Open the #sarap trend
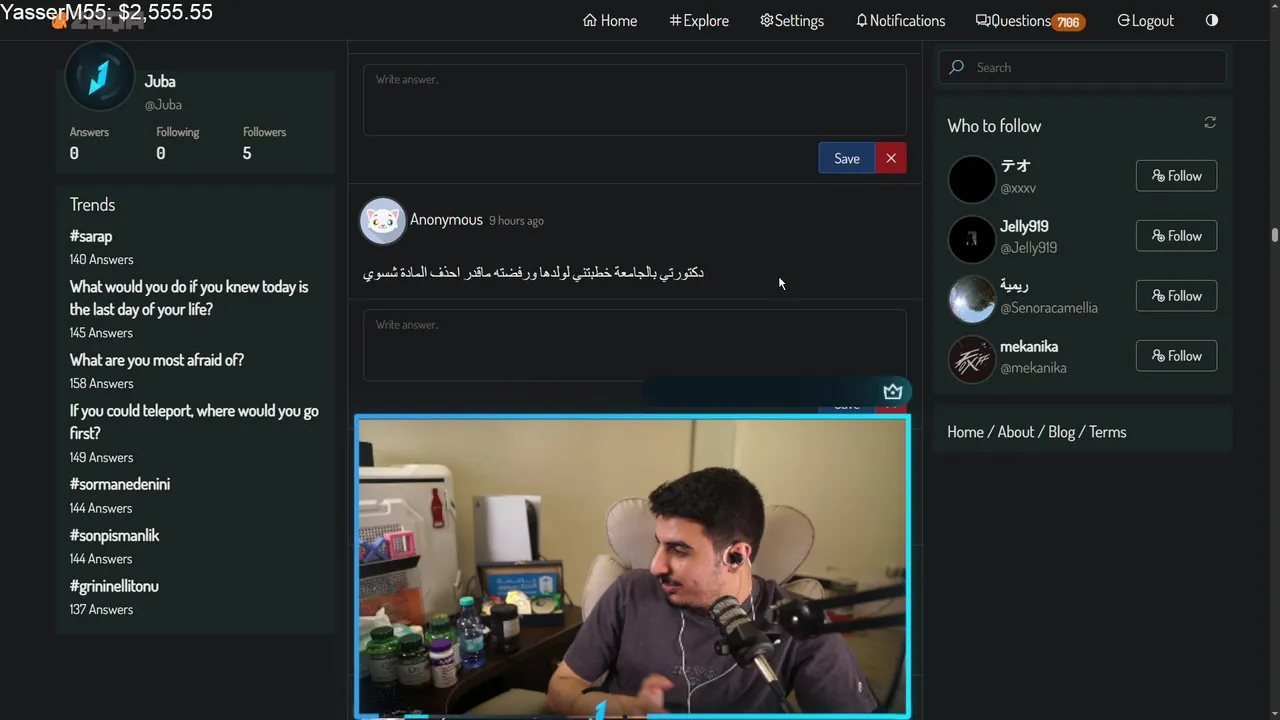Screen dimensions: 1280x720 click(91, 237)
